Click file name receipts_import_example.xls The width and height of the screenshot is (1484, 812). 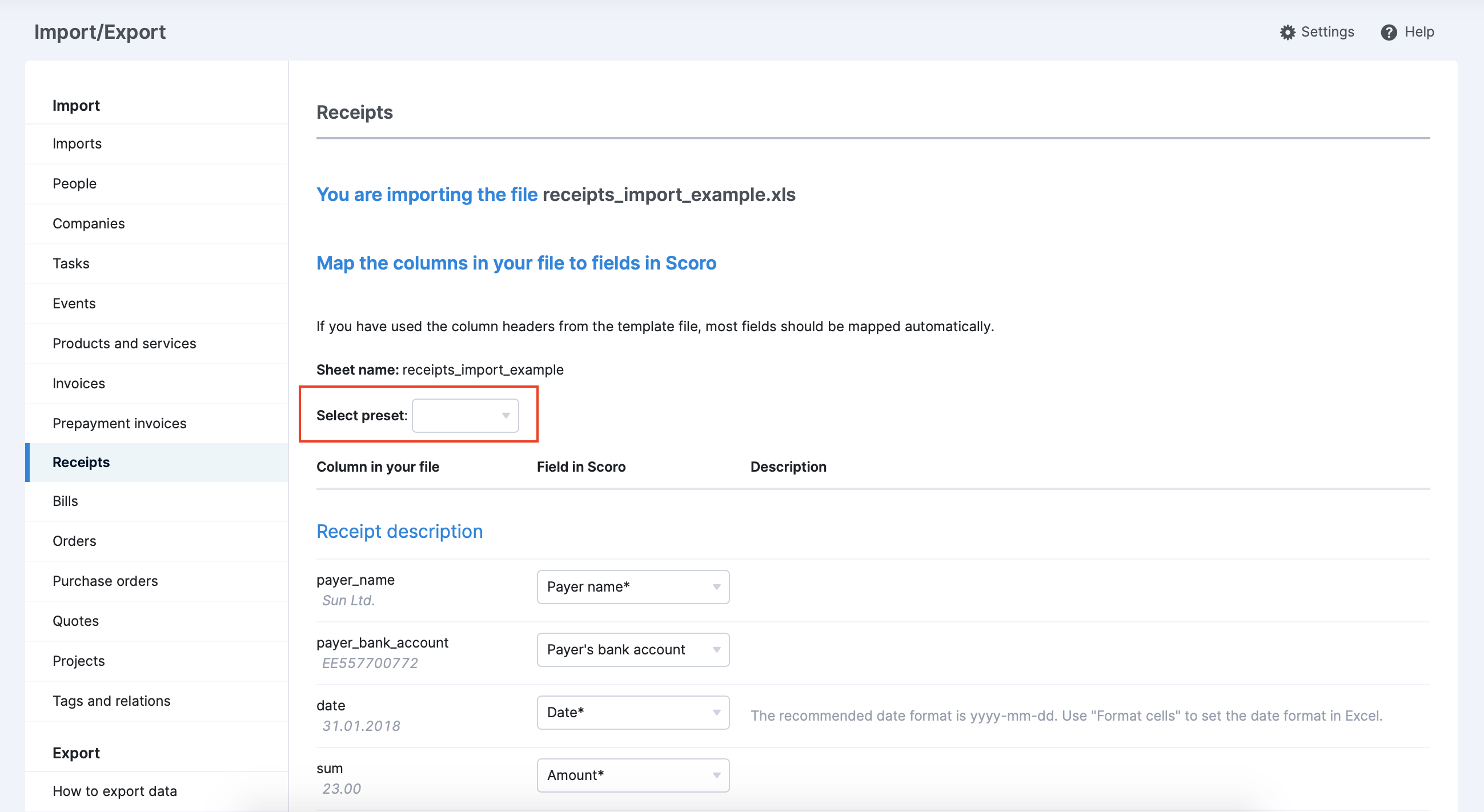669,195
